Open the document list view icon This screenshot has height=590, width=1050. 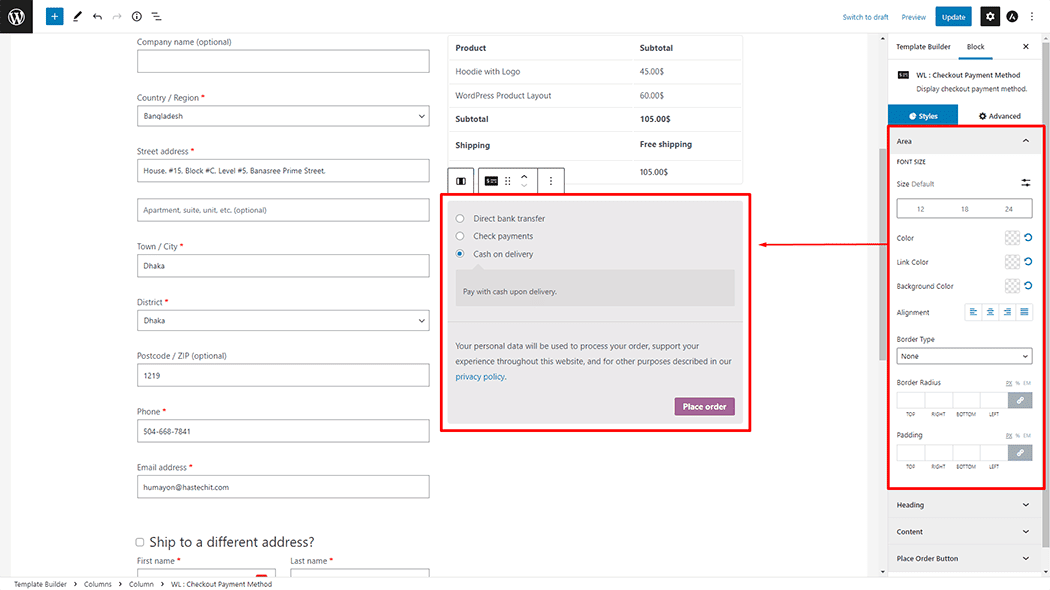[x=157, y=17]
